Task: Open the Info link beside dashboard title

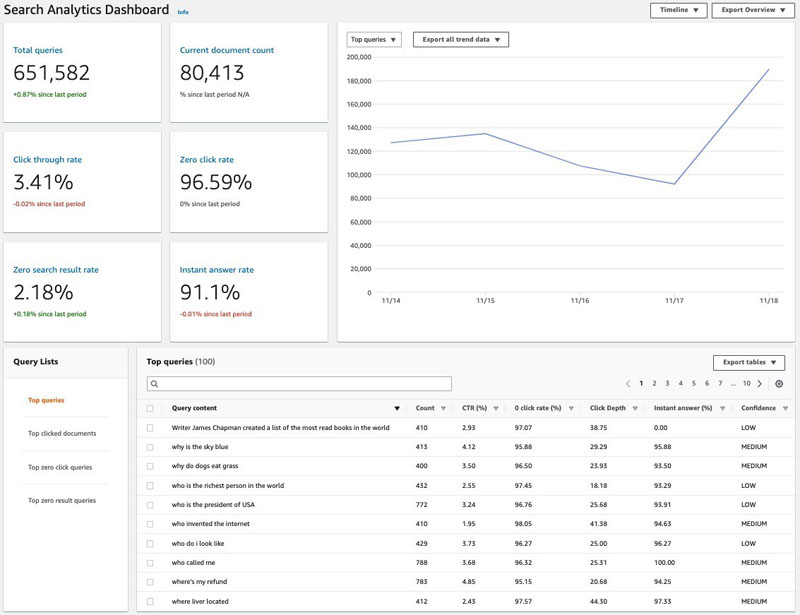Action: 182,12
